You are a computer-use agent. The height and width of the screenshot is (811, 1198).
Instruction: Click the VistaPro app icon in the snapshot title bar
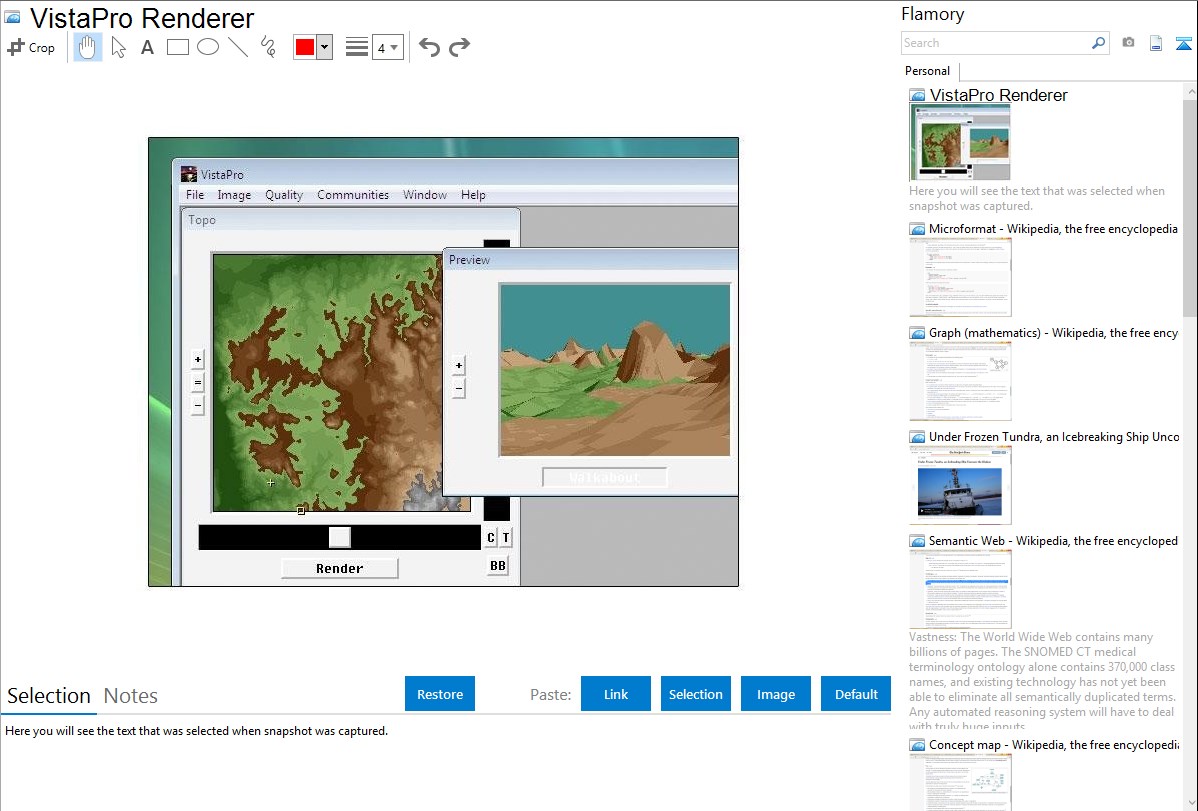(x=189, y=174)
